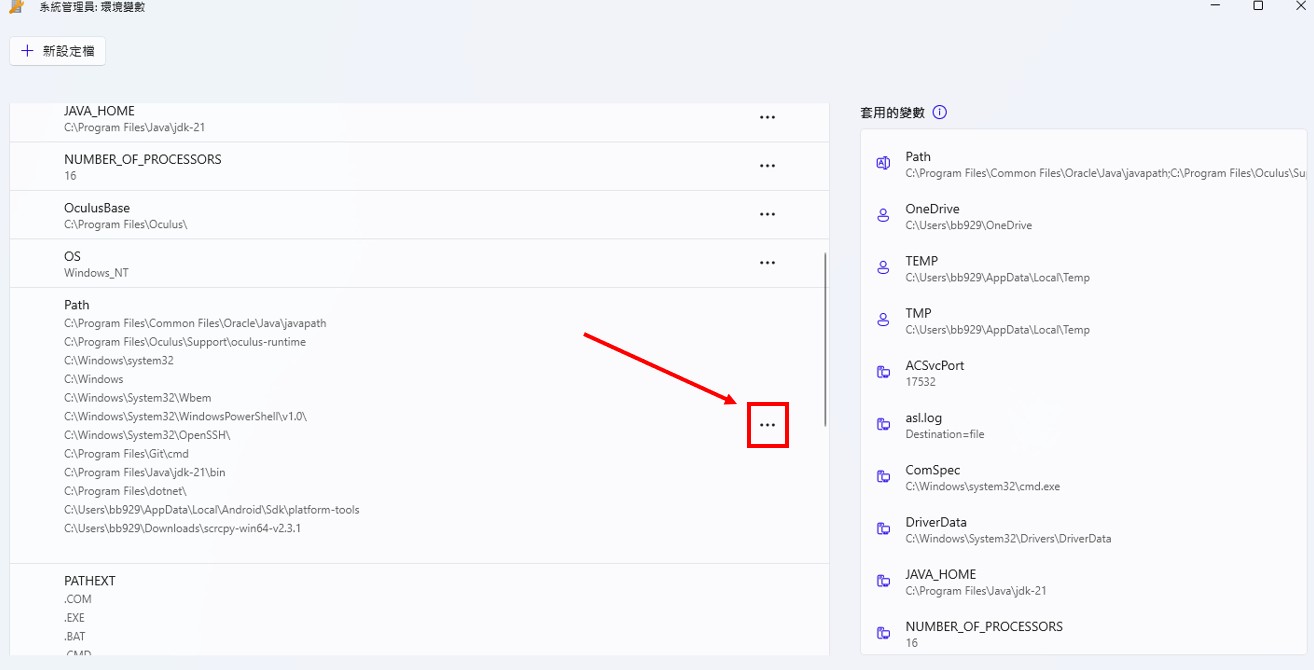Screen dimensions: 1314x670
Task: Open the more options menu for OculusBase
Action: (767, 214)
